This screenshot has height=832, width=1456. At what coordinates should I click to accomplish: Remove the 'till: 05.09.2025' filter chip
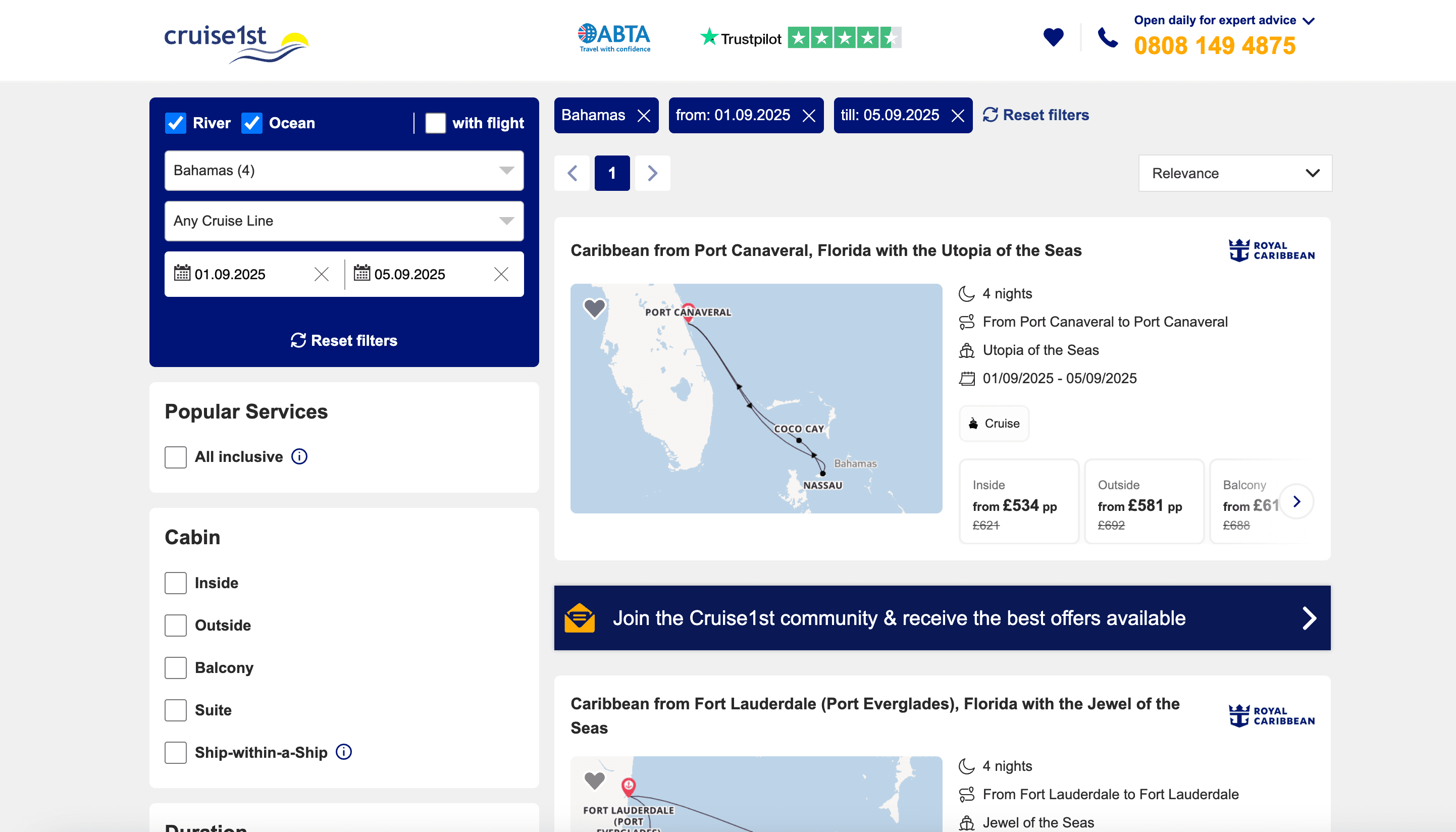pos(958,116)
